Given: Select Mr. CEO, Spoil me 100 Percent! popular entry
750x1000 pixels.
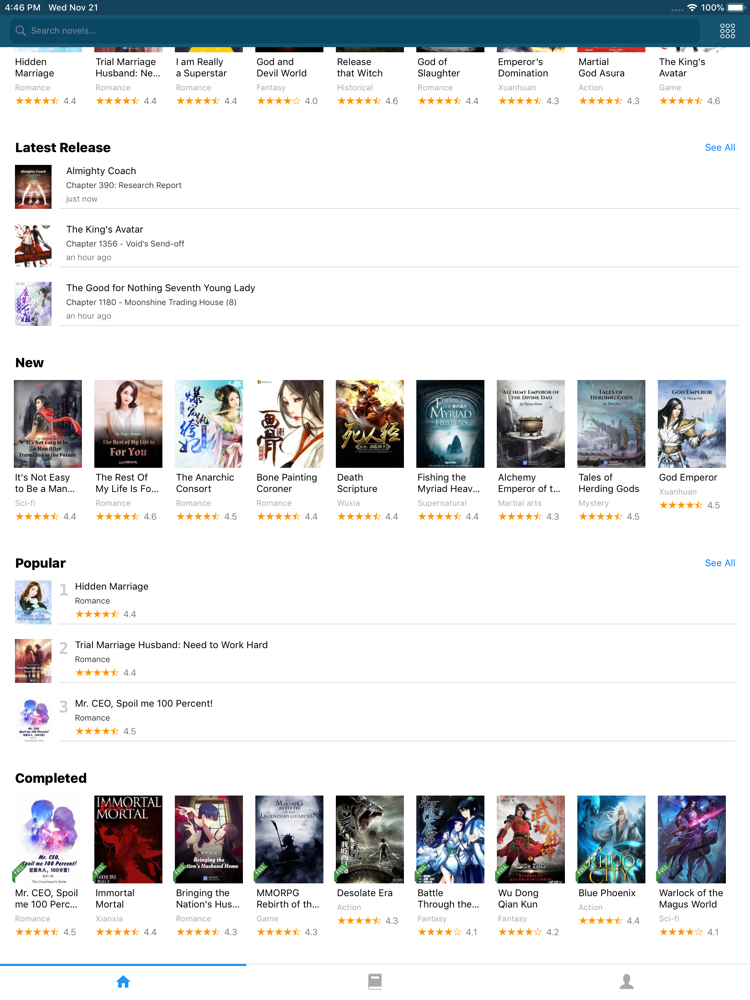Looking at the screenshot, I should pos(375,717).
